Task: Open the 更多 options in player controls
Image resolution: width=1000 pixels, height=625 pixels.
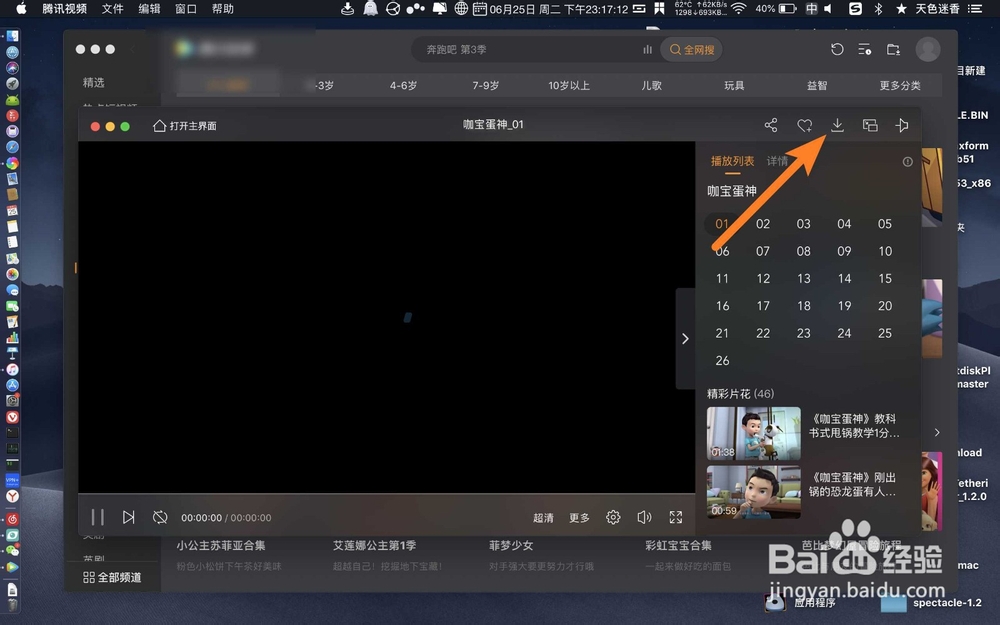Action: tap(579, 518)
